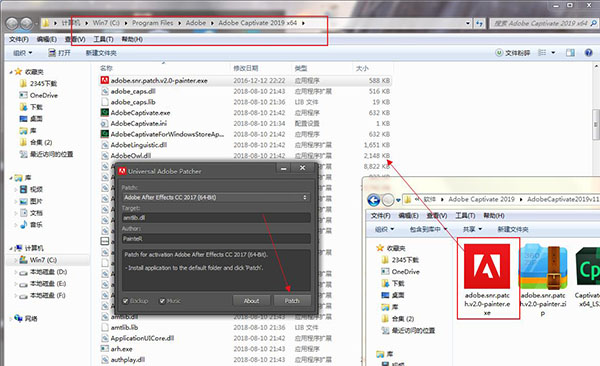Toggle the Music checkbox in patcher

(162, 301)
